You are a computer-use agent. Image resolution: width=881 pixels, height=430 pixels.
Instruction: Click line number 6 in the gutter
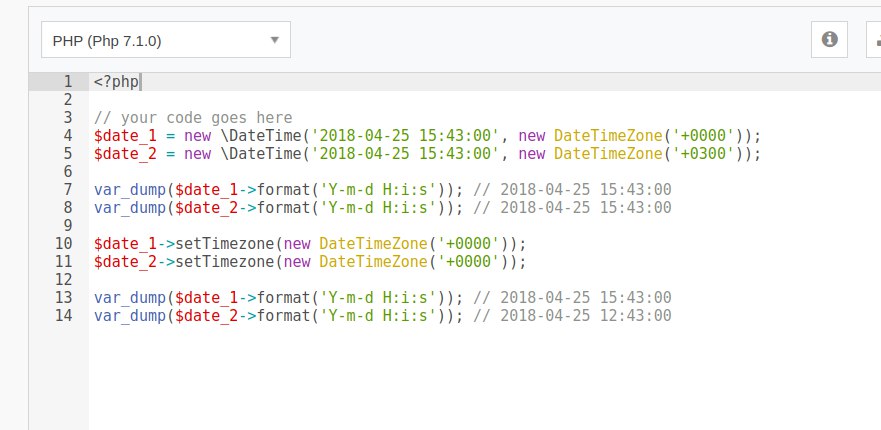68,172
